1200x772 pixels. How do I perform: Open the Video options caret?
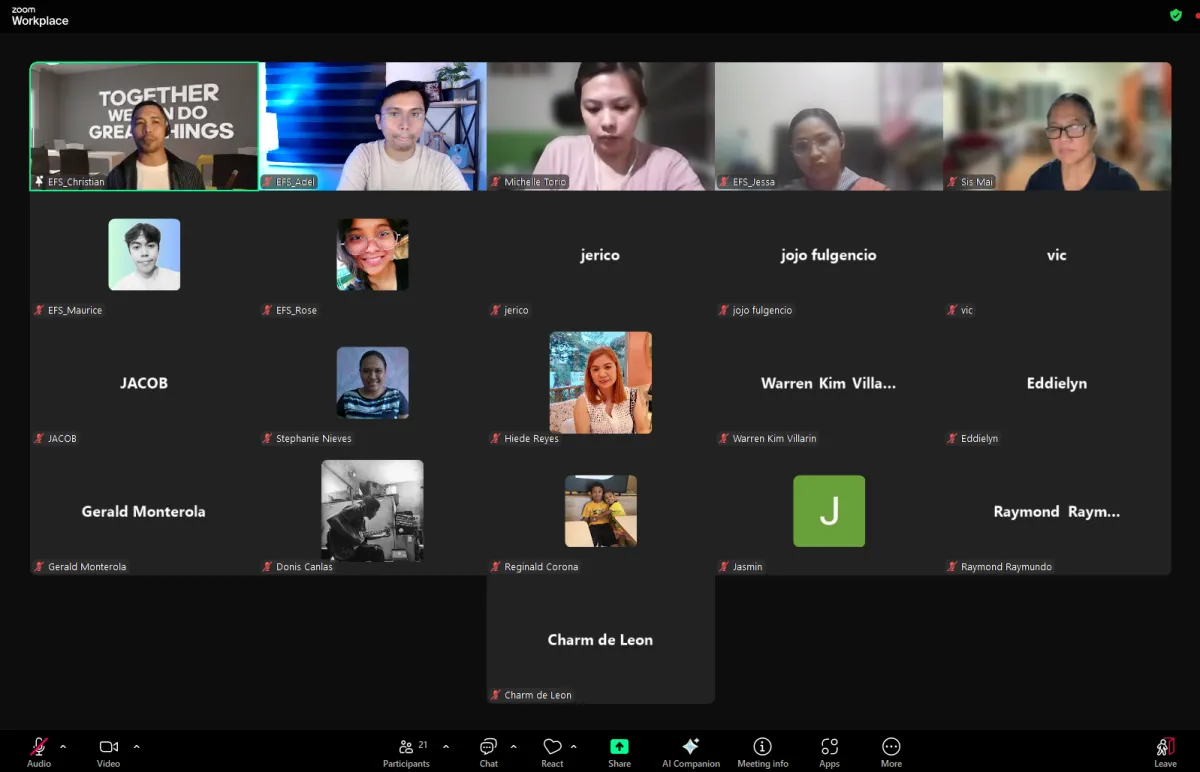136,746
